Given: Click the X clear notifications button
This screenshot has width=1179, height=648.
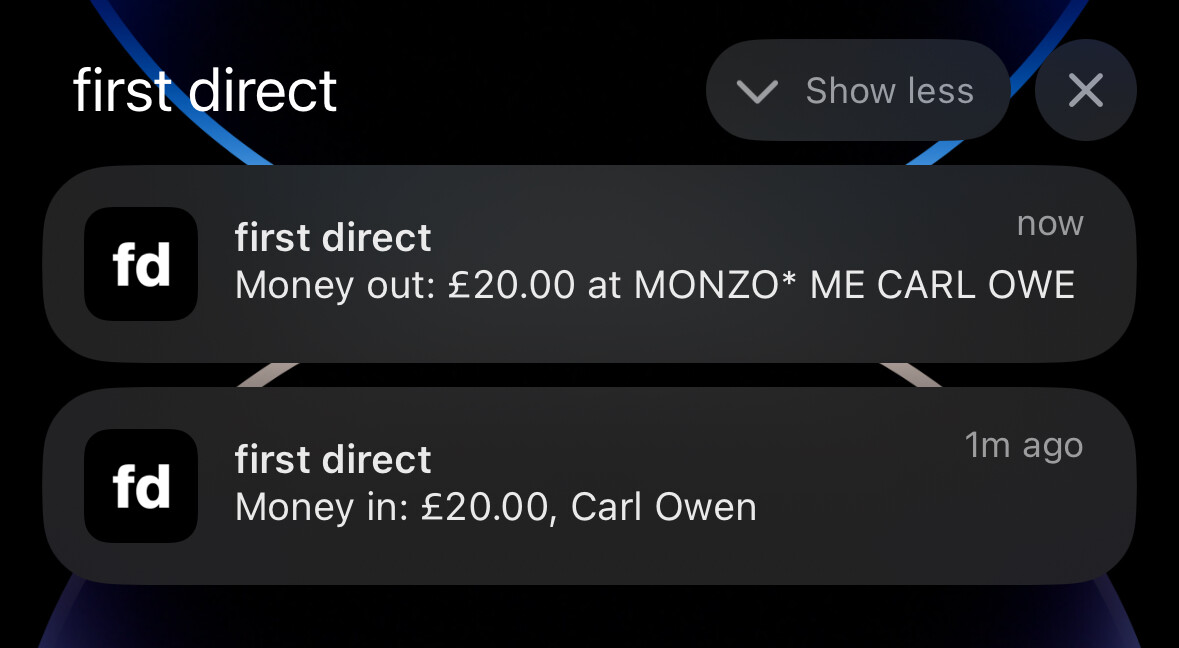Looking at the screenshot, I should (x=1085, y=91).
